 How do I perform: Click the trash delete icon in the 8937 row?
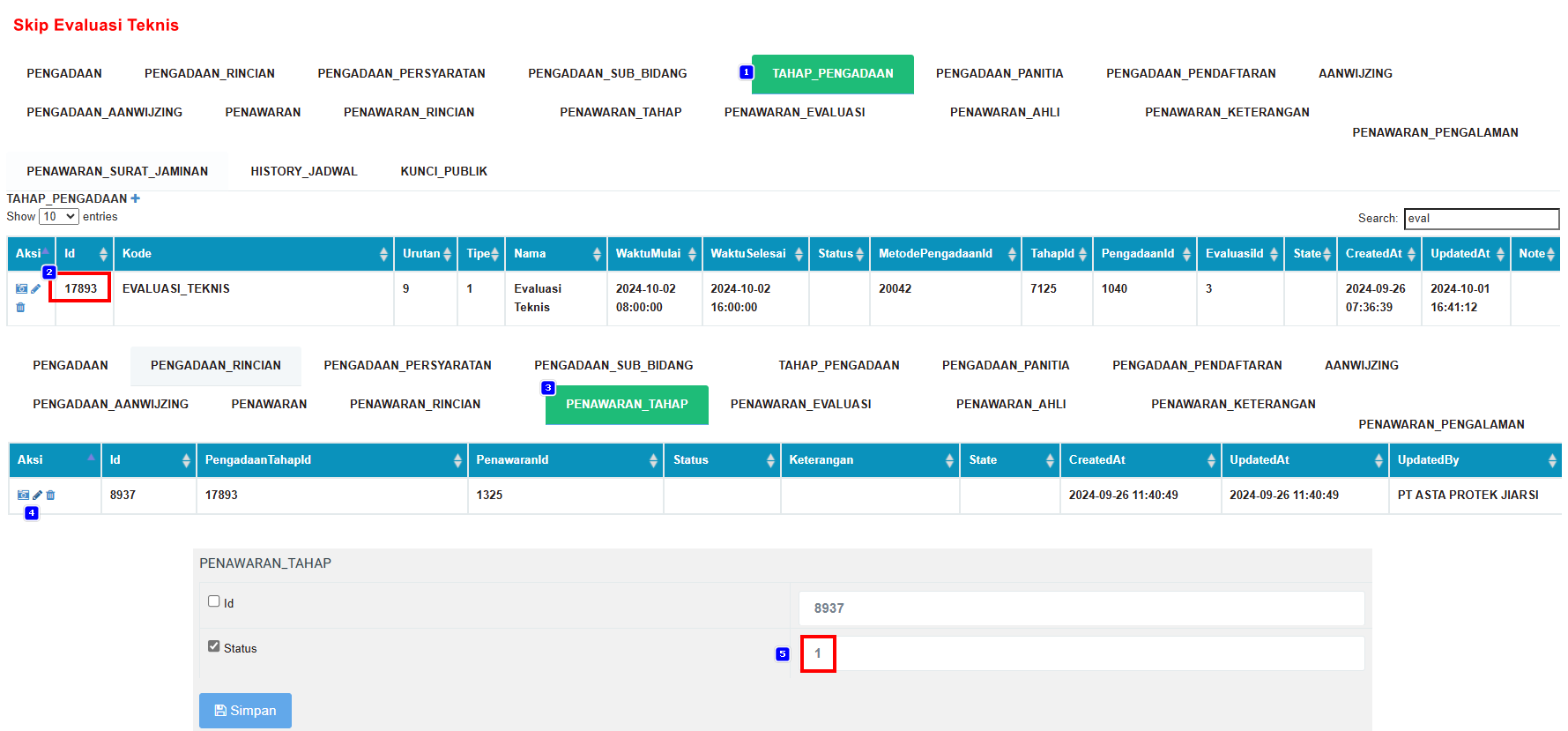pyautogui.click(x=50, y=495)
